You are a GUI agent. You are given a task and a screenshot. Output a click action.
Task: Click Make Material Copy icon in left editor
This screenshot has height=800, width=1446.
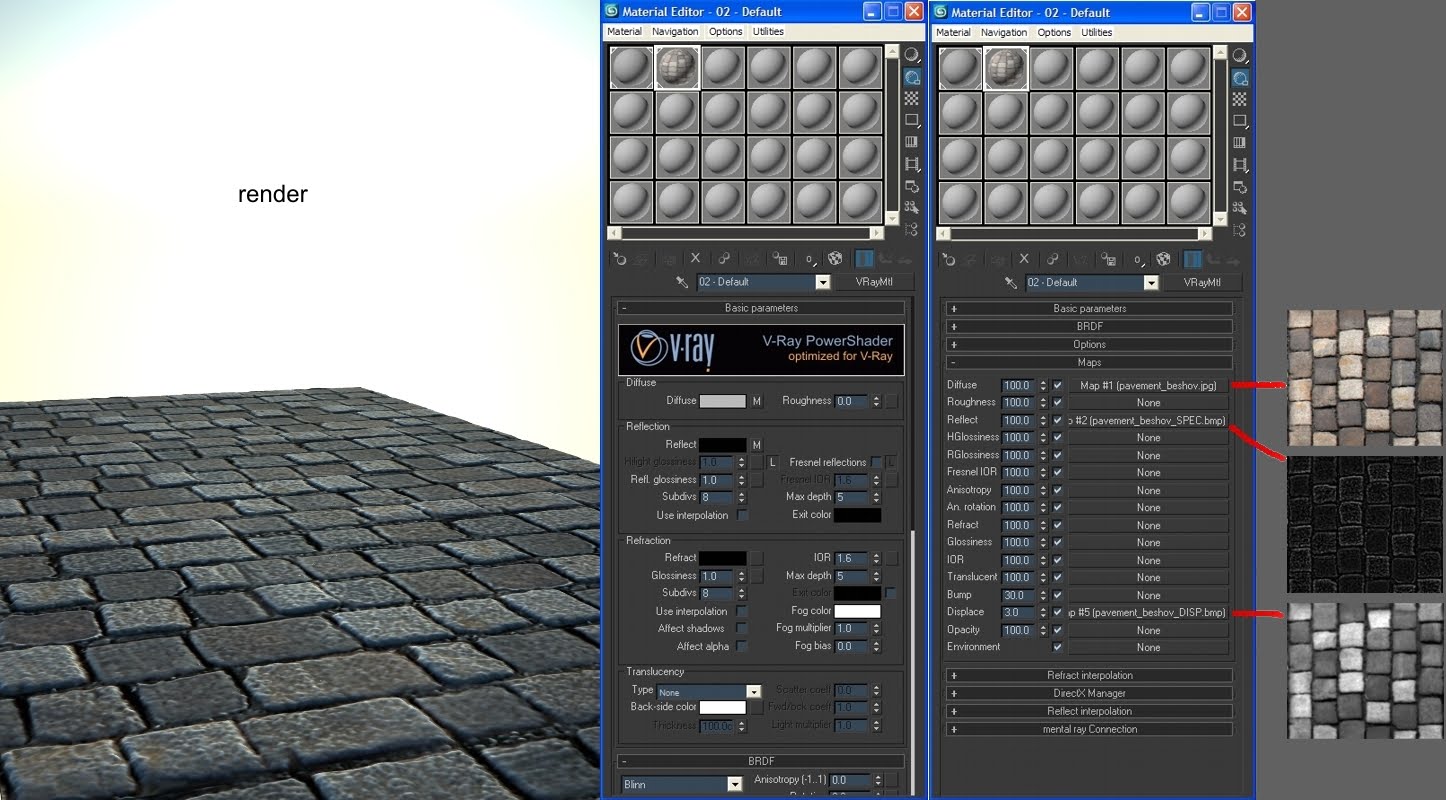click(724, 259)
